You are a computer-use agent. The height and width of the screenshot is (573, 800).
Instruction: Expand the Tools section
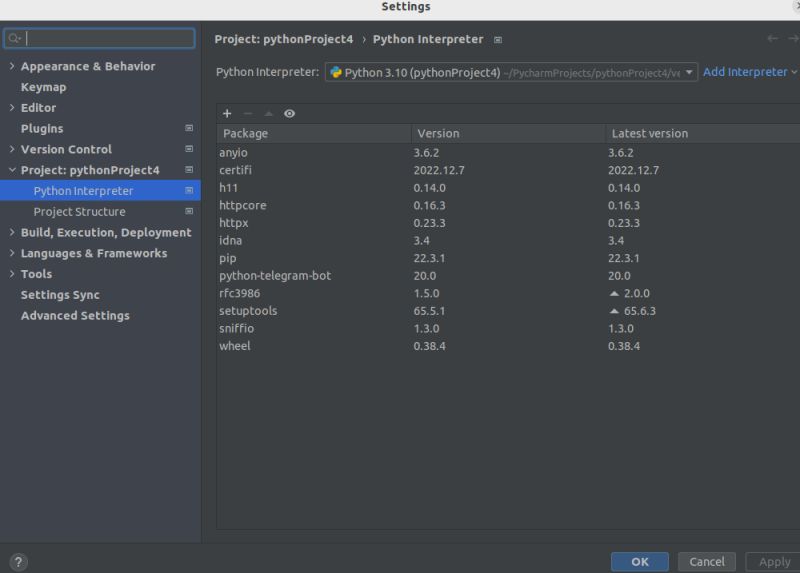pos(12,273)
